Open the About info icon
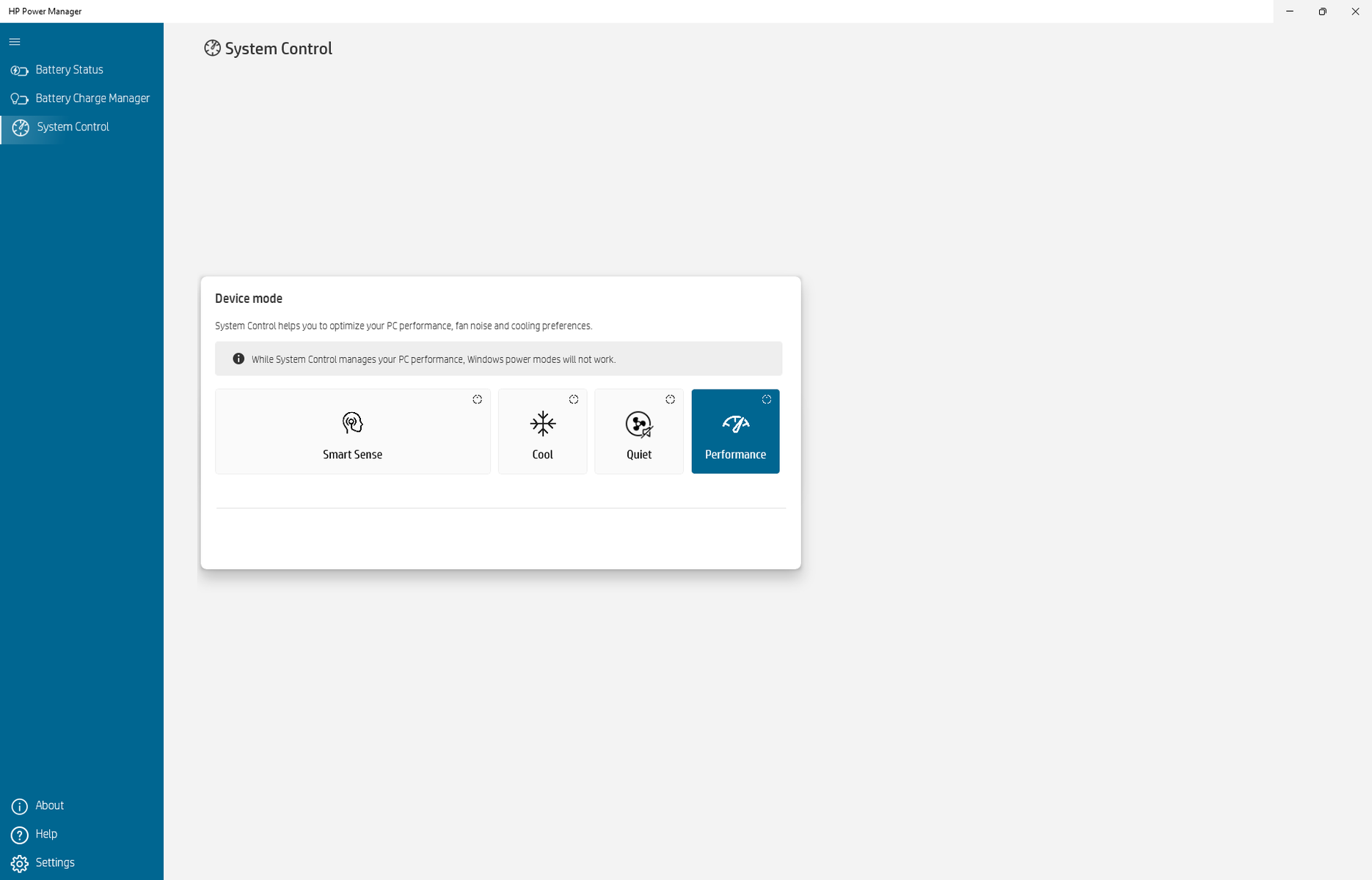Screen dimensions: 1372x880 point(20,807)
